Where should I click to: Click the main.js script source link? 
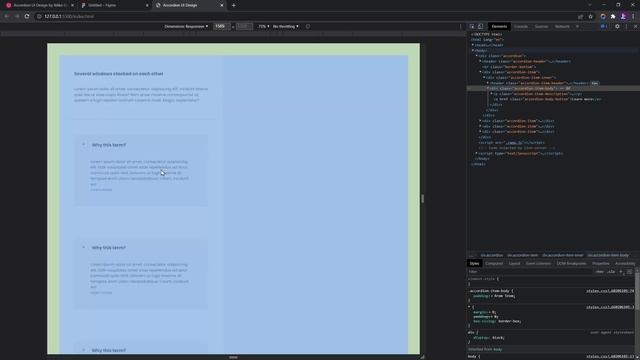click(x=513, y=143)
